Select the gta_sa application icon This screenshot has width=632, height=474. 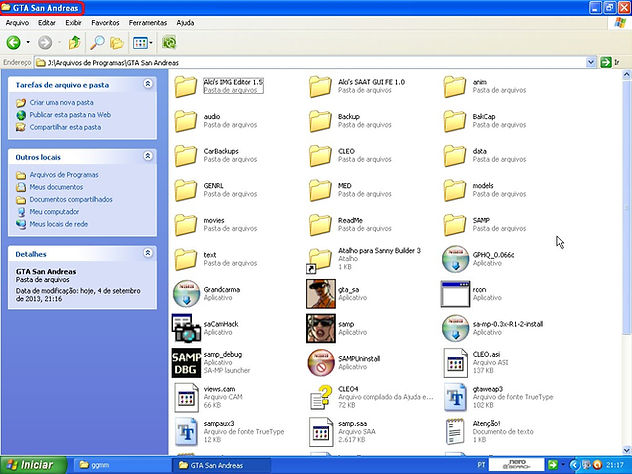tap(320, 293)
